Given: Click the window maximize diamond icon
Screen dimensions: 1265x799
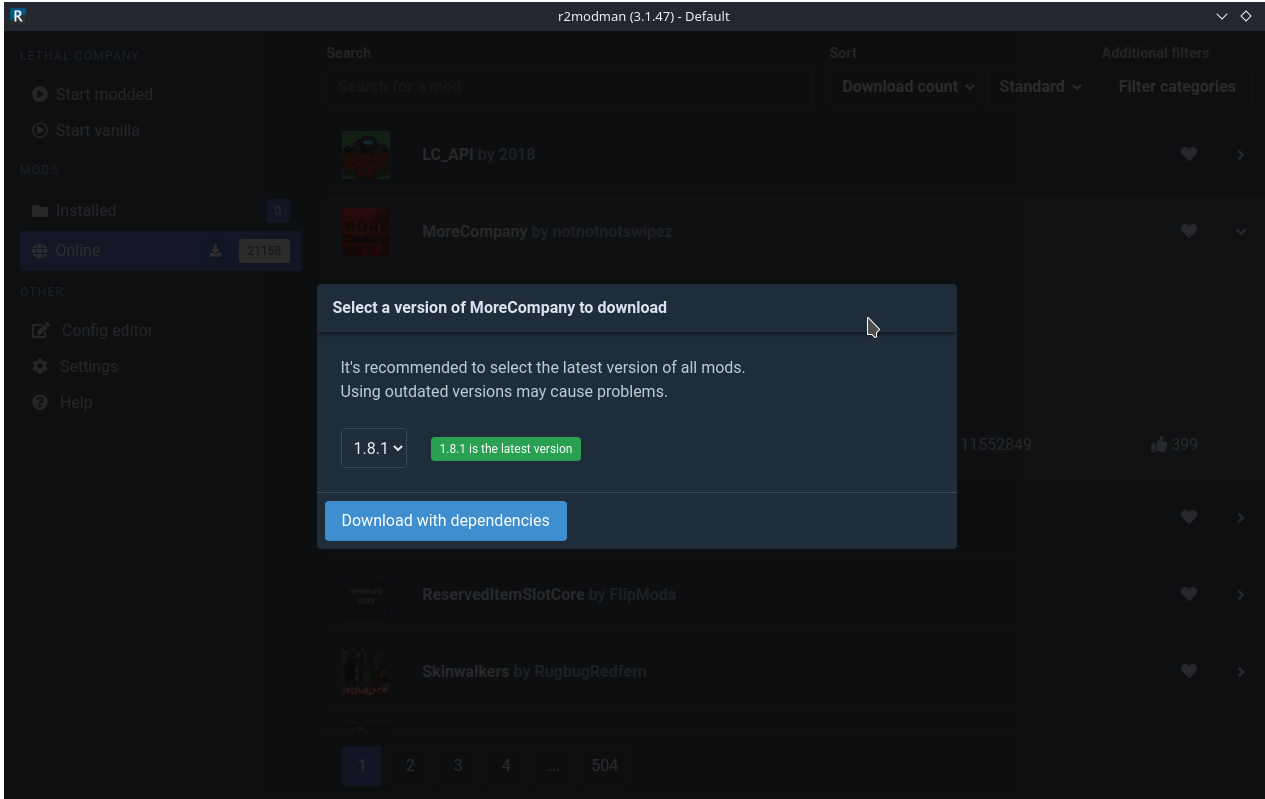Looking at the screenshot, I should [x=1246, y=16].
